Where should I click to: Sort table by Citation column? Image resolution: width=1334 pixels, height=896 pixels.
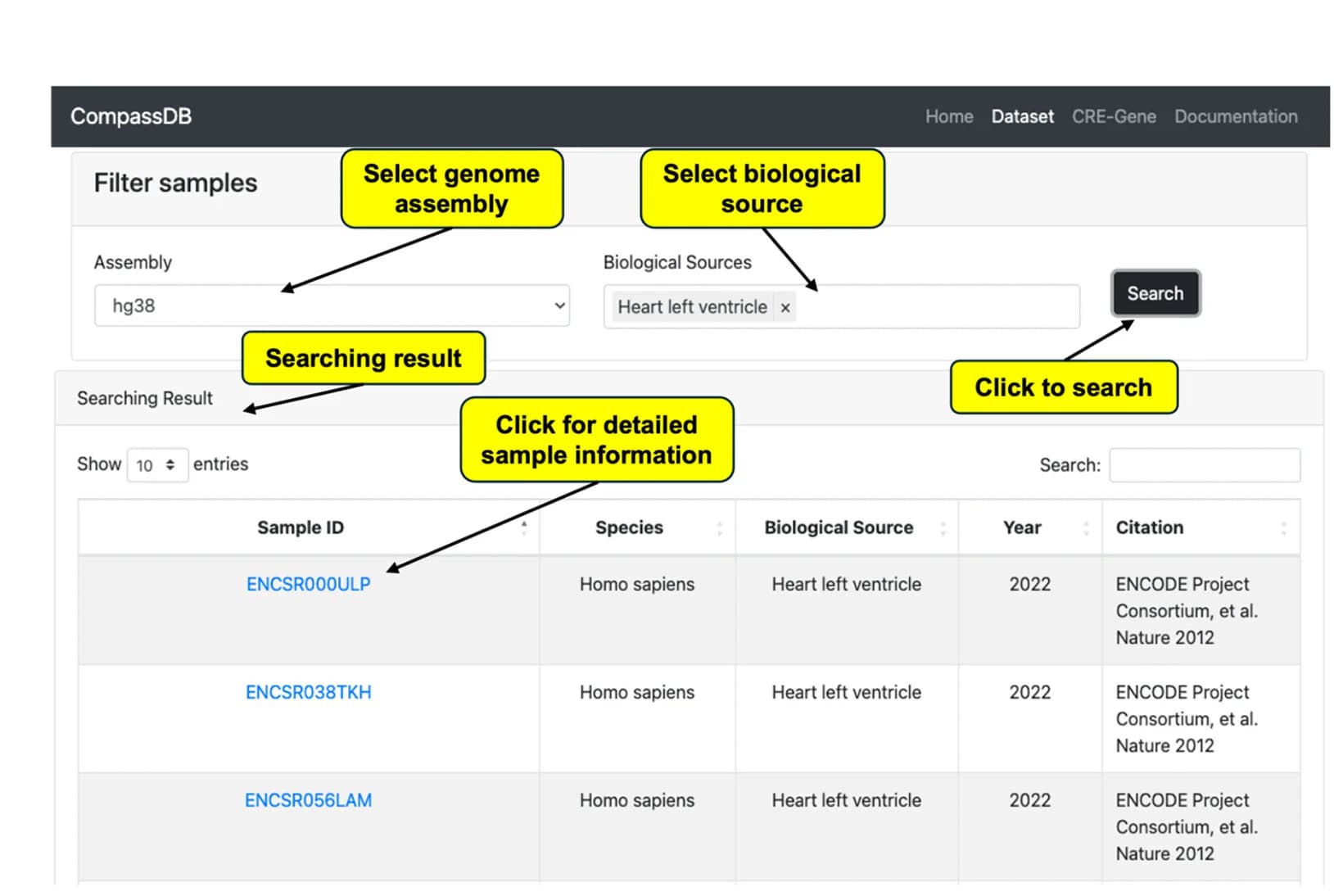(x=1201, y=527)
